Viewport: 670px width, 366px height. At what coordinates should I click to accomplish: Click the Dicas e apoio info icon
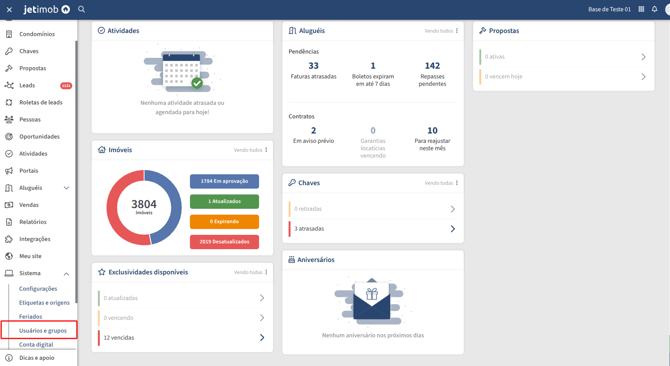pyautogui.click(x=9, y=358)
